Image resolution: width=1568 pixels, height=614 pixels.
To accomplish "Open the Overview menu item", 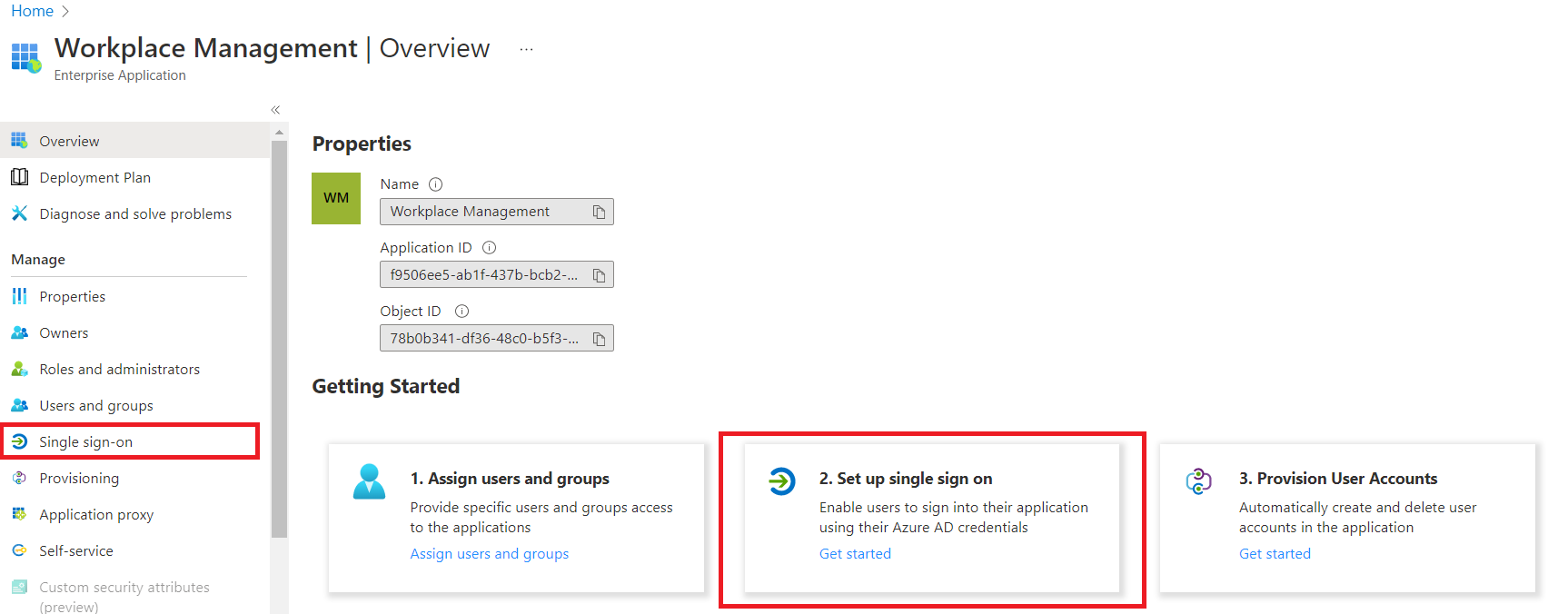I will pos(135,141).
